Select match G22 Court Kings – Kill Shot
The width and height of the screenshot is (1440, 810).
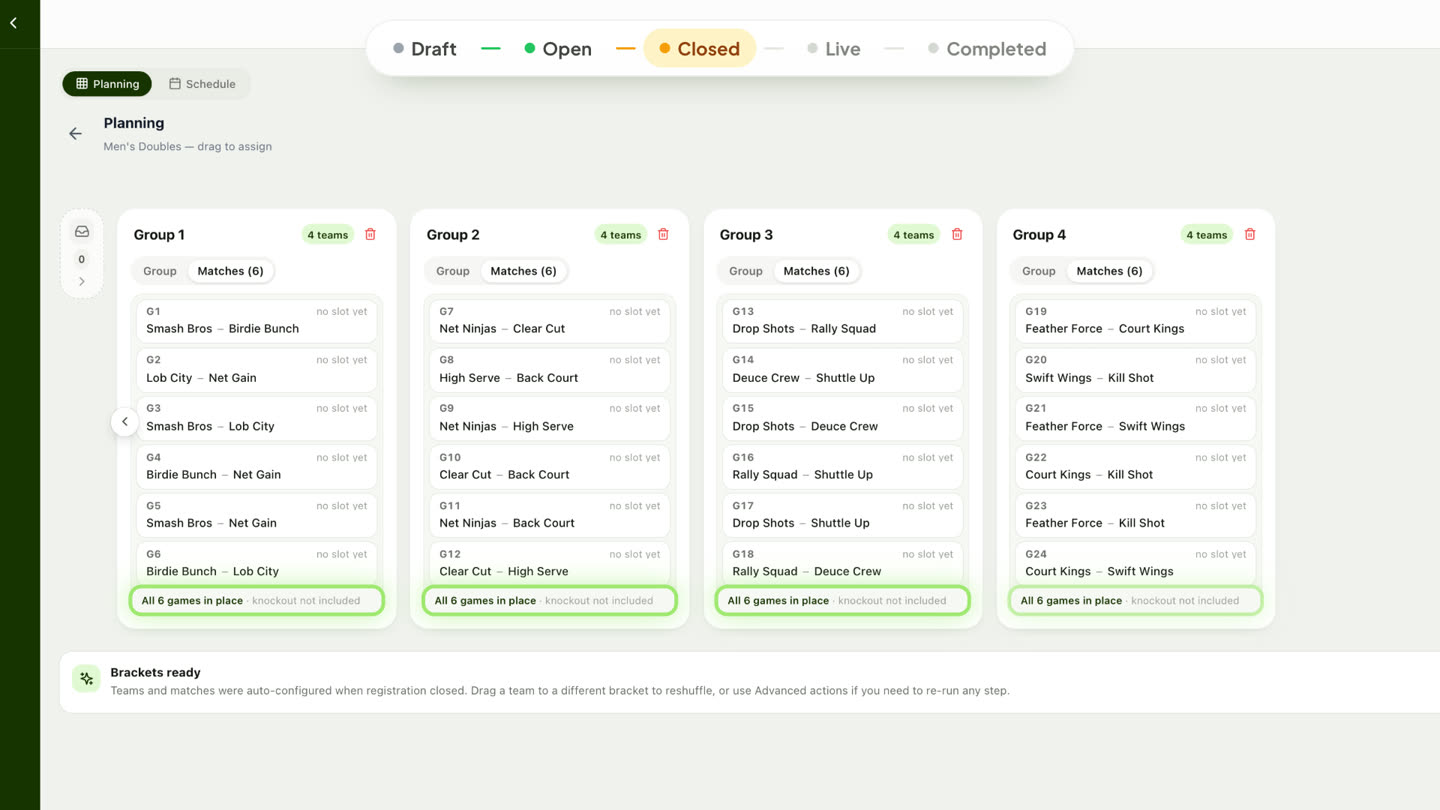coord(1136,466)
